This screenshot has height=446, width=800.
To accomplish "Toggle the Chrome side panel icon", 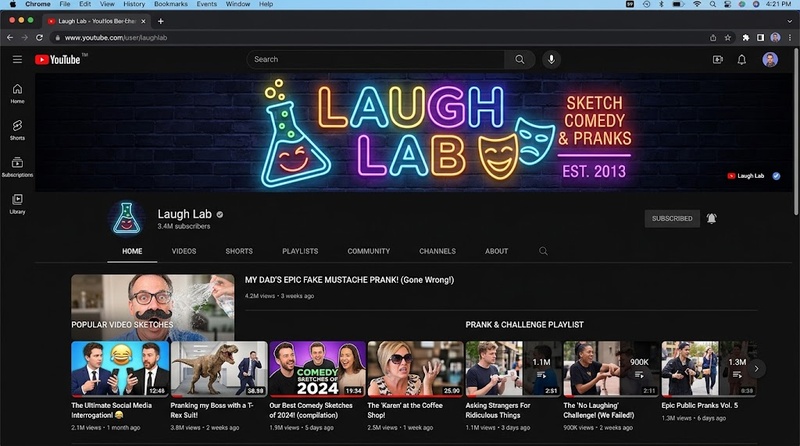I will click(760, 38).
